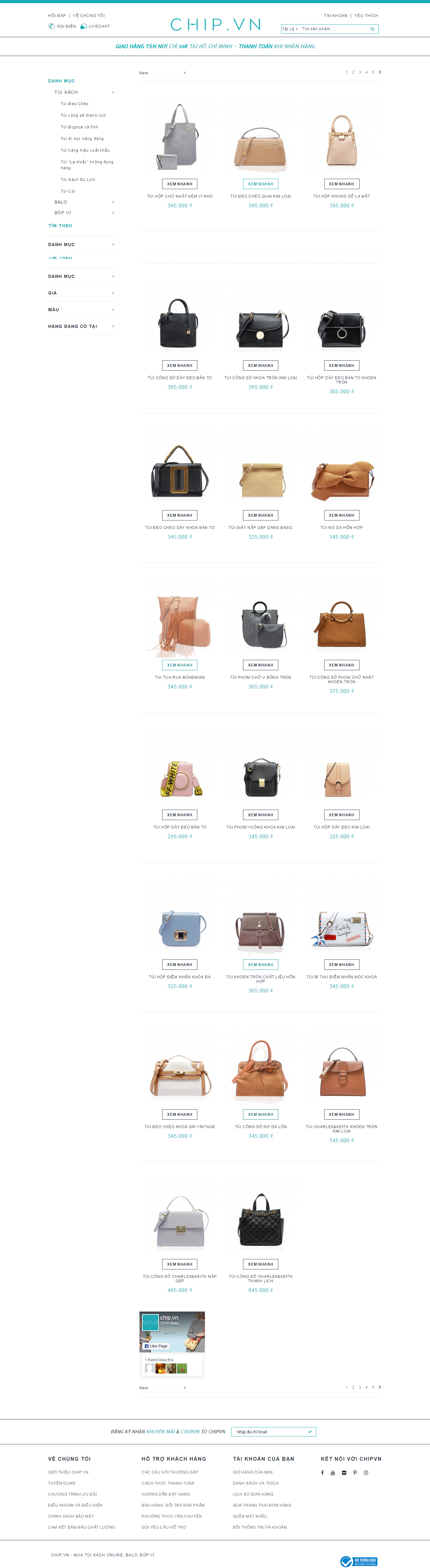Click the search magnifier icon
Viewport: 430px width, 1568px height.
click(372, 29)
